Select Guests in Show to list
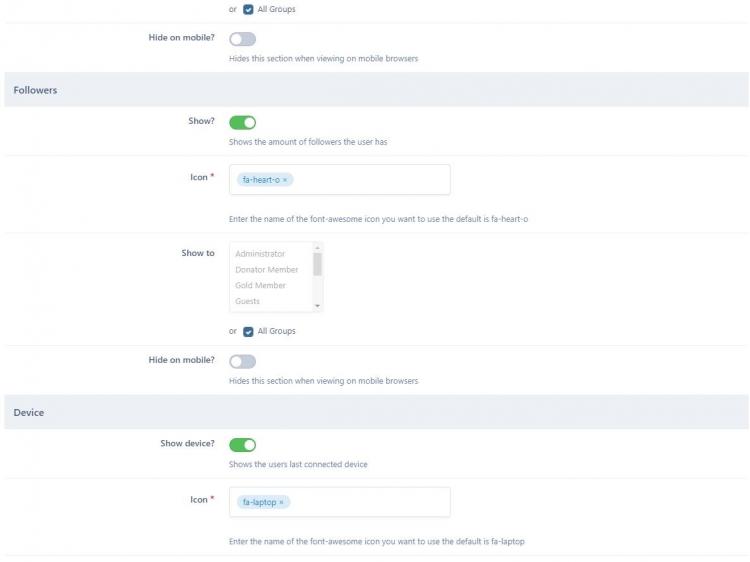 tap(247, 301)
